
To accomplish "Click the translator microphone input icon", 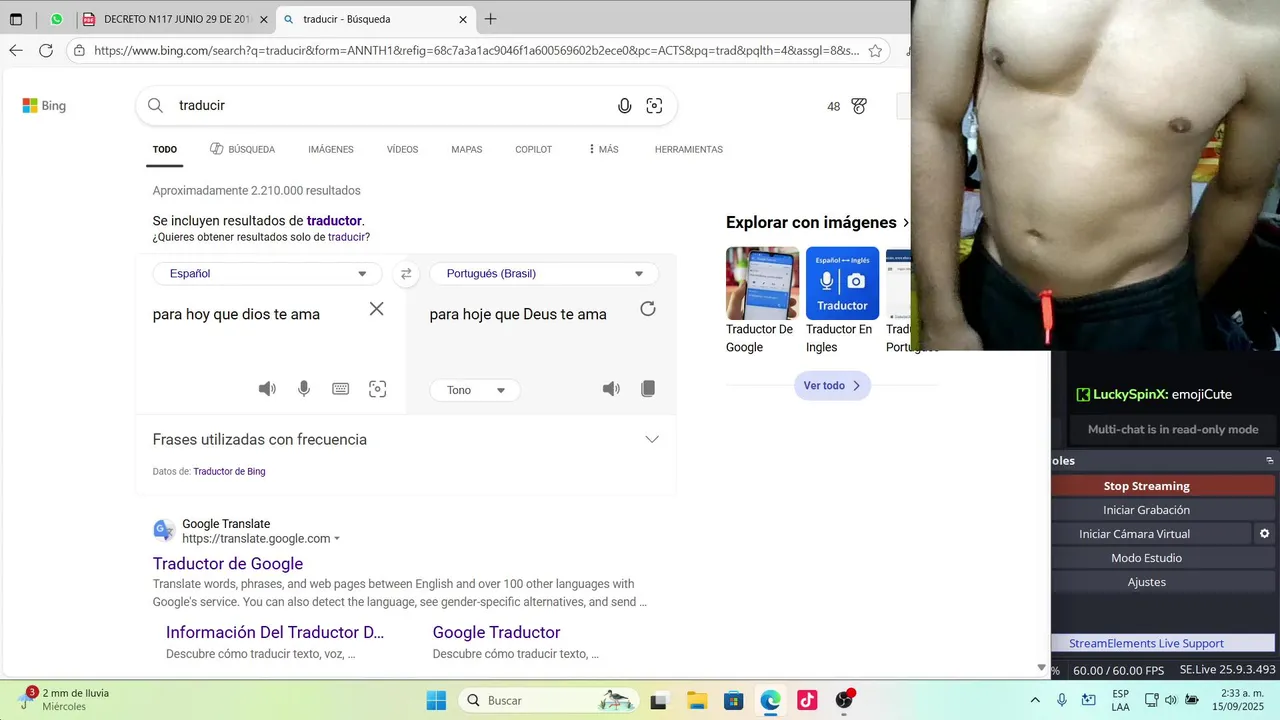I will (304, 389).
